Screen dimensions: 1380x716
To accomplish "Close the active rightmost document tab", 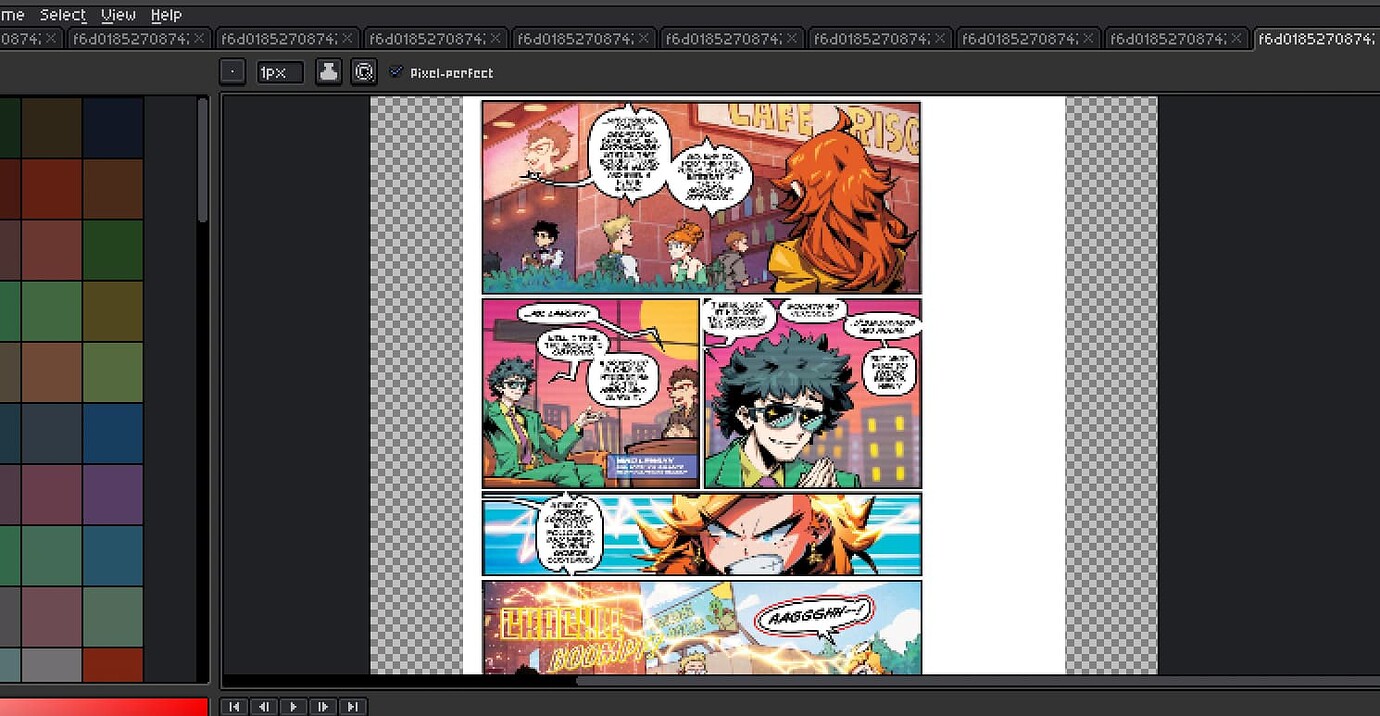I will [1376, 38].
